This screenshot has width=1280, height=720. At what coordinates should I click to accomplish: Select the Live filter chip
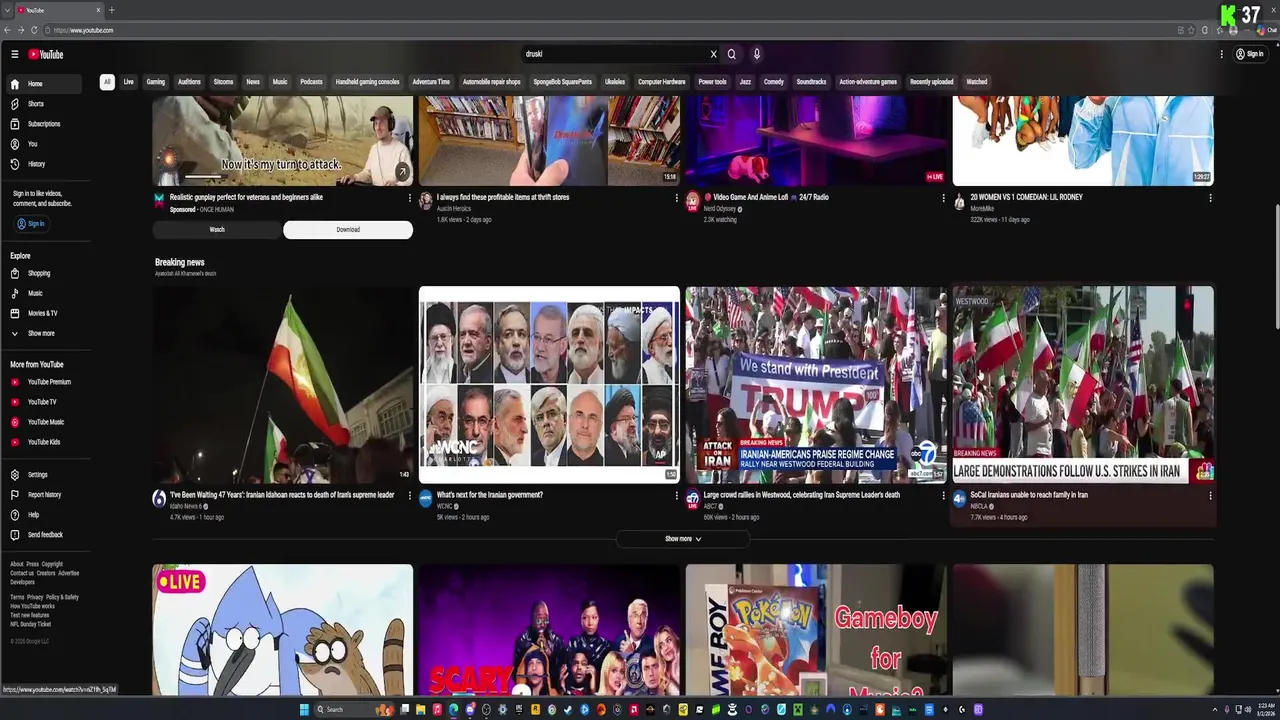coord(128,82)
